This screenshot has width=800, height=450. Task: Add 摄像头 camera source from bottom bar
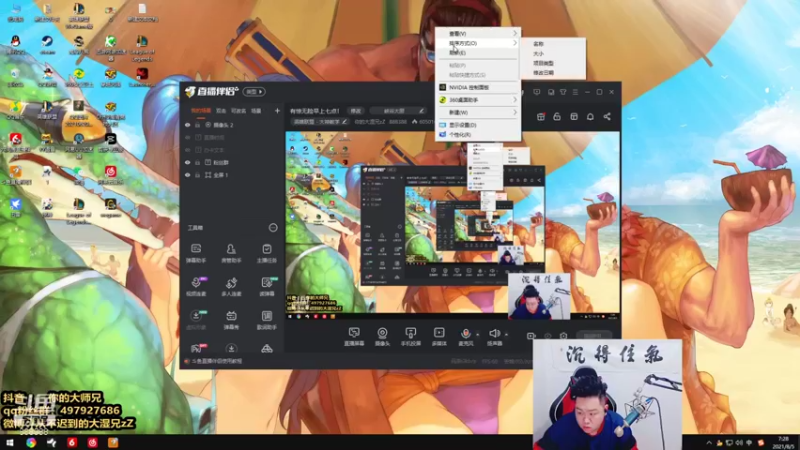[382, 337]
